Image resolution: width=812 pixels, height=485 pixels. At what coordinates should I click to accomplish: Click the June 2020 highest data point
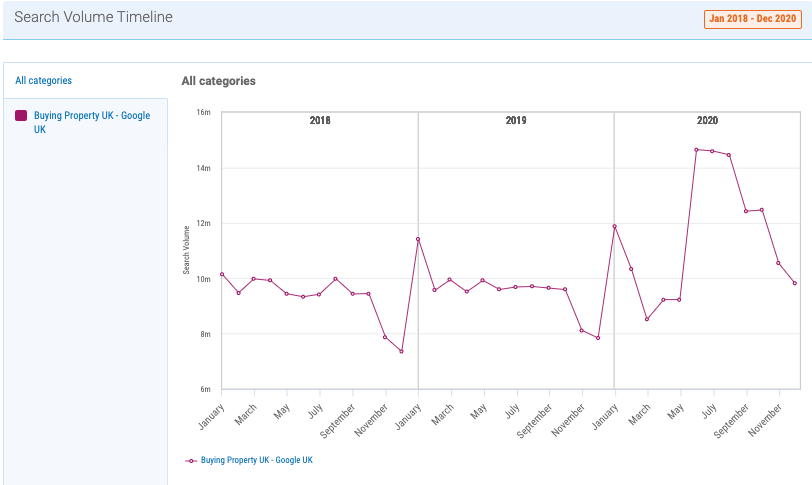coord(697,150)
